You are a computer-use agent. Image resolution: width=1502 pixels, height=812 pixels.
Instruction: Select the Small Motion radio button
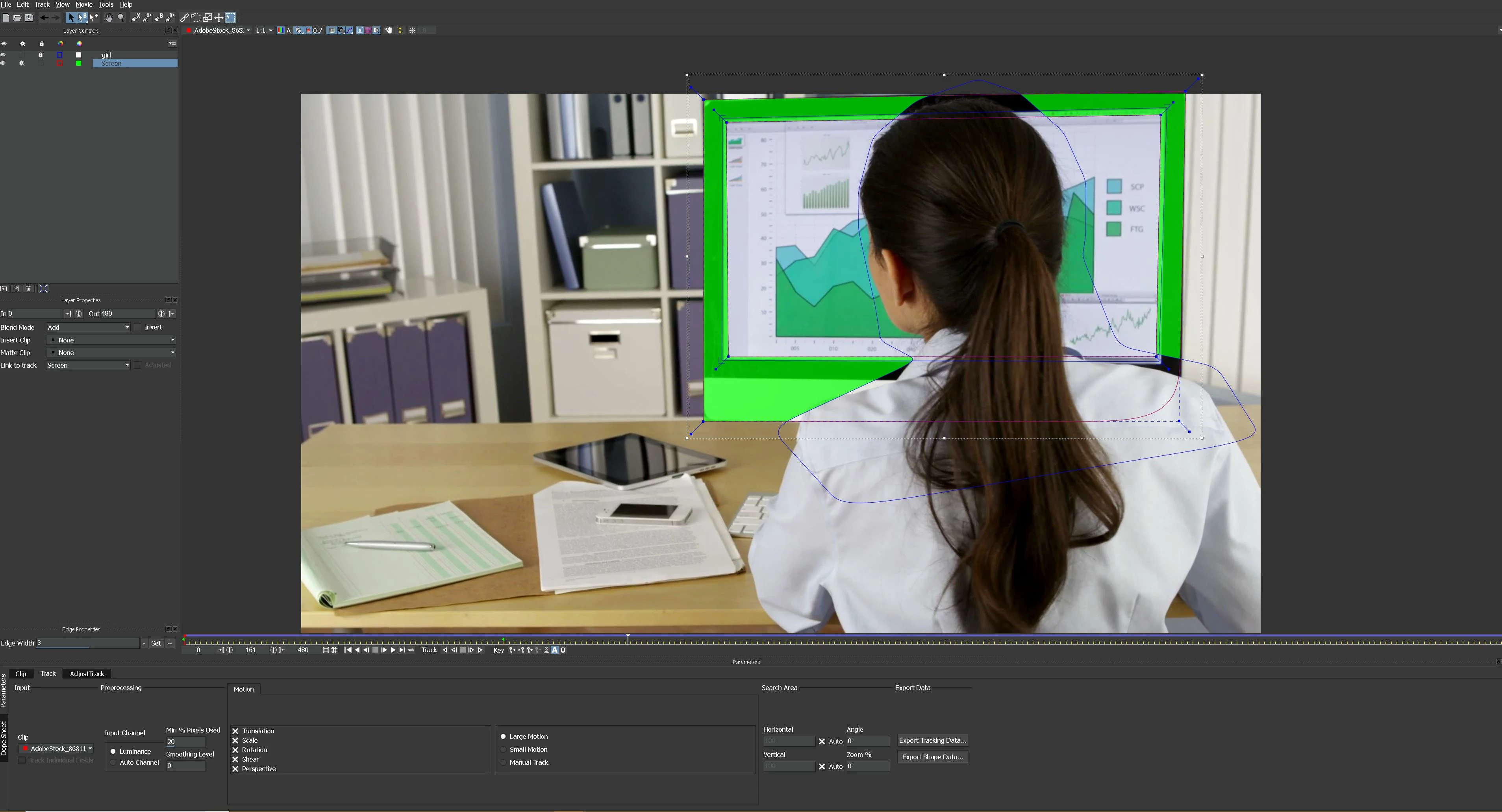(503, 750)
